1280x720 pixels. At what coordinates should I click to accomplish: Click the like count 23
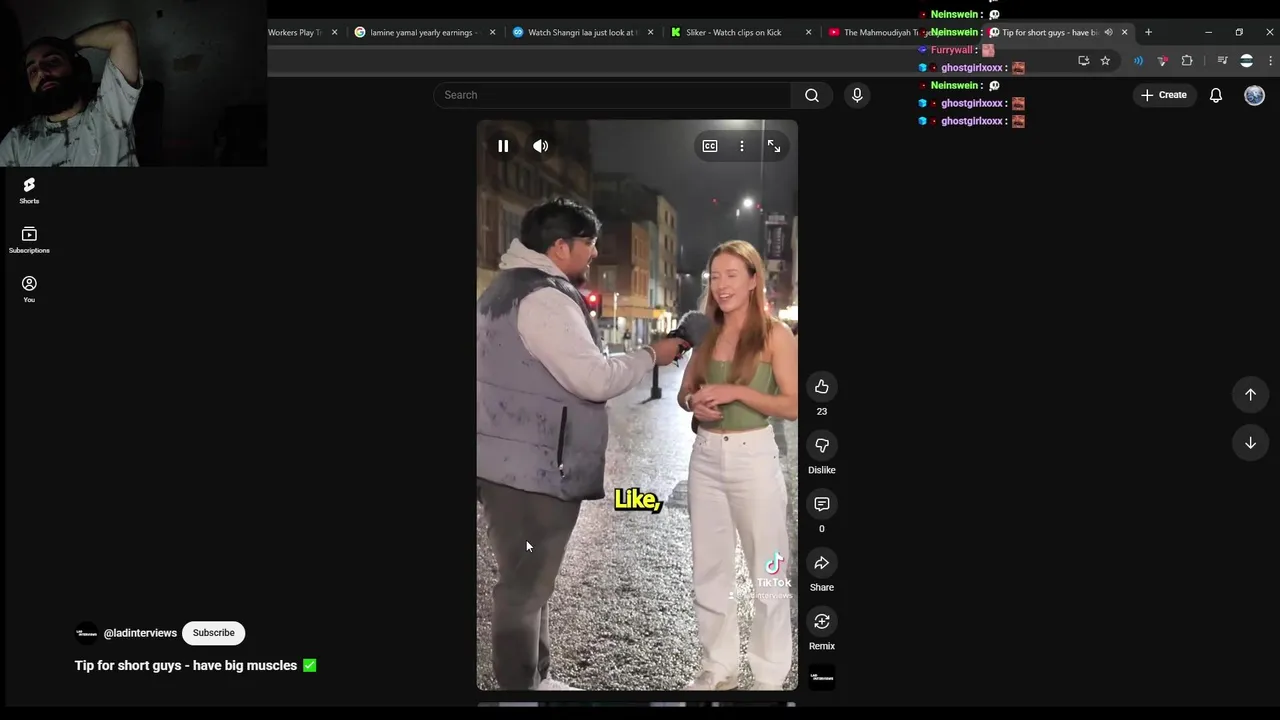822,411
